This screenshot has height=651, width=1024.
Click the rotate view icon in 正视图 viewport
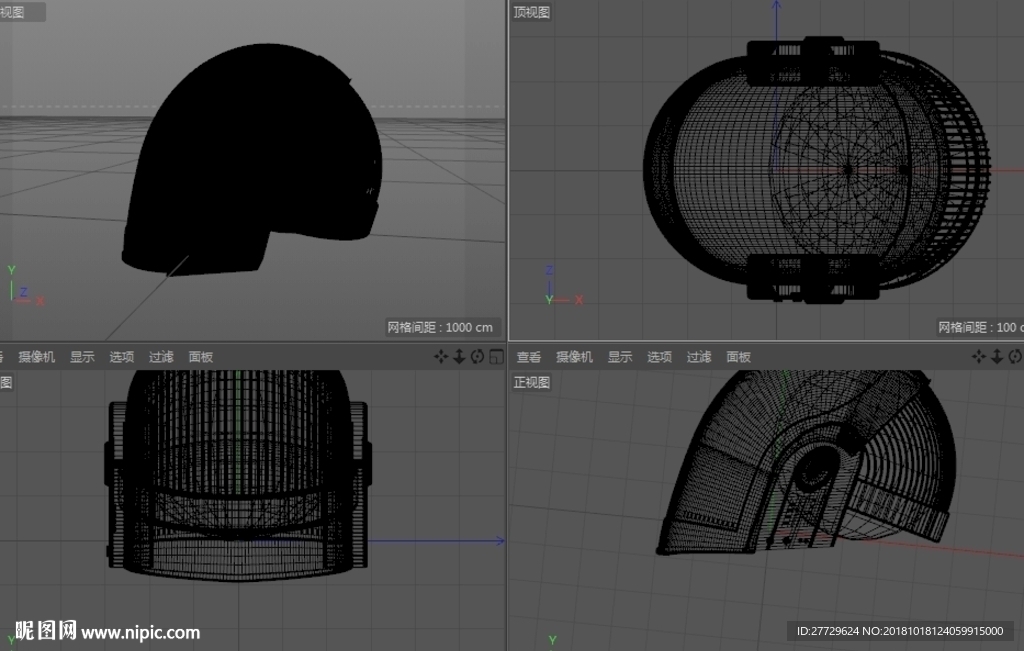point(1015,357)
